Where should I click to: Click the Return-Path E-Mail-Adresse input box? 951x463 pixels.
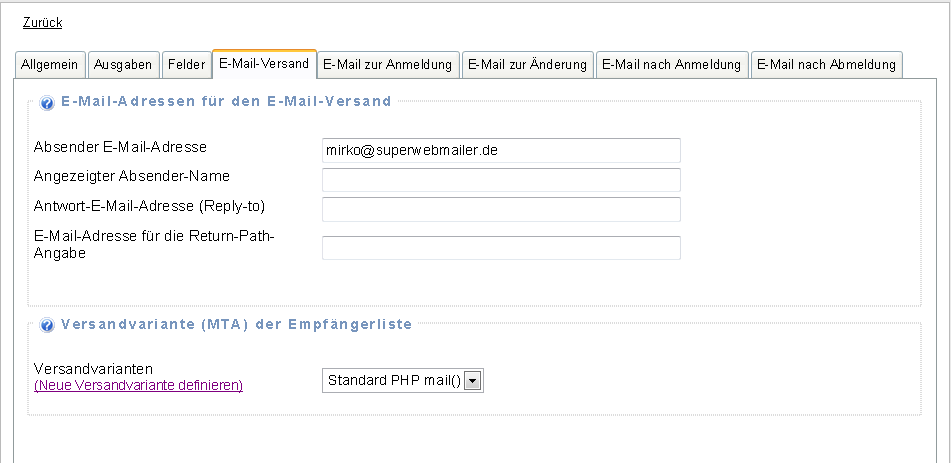click(x=500, y=248)
